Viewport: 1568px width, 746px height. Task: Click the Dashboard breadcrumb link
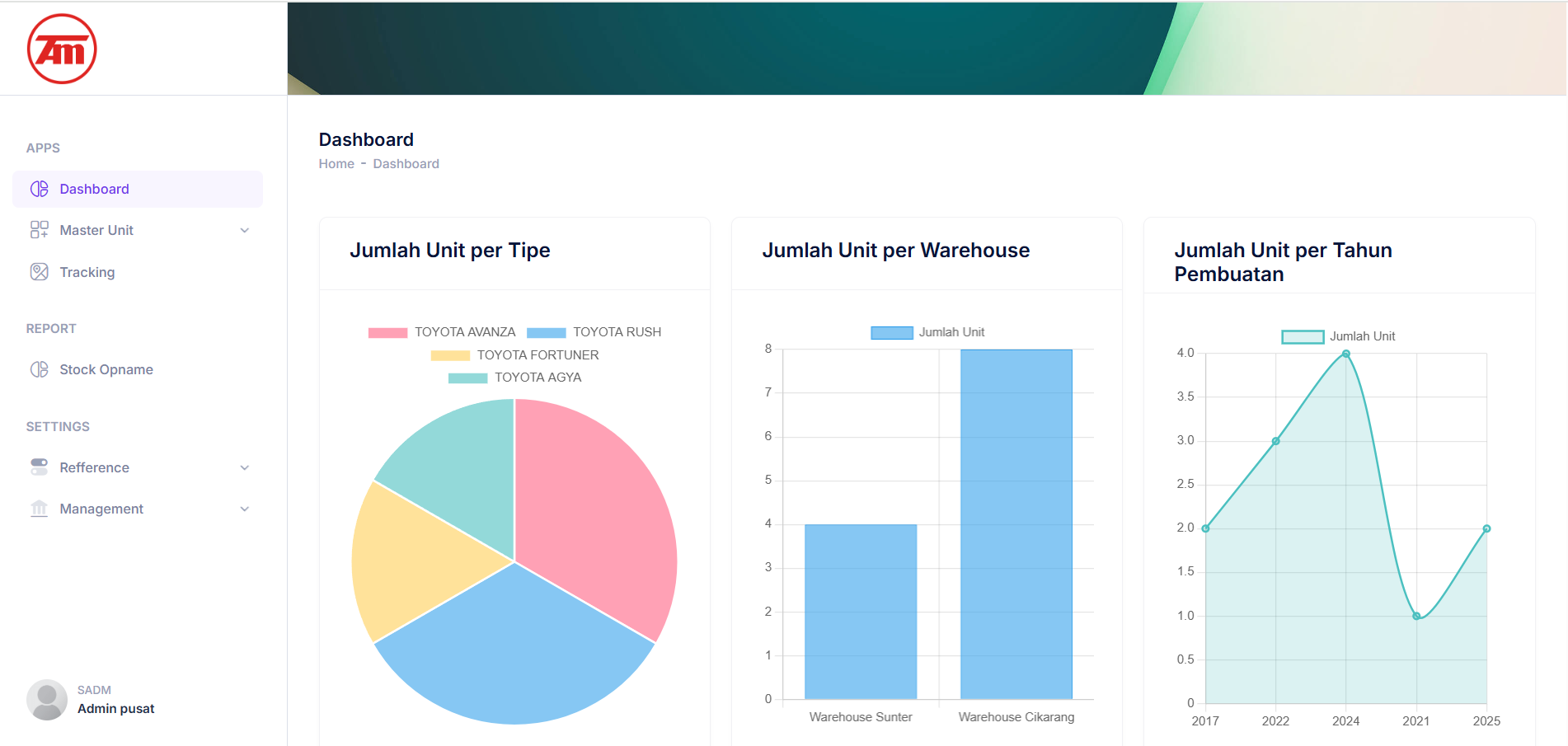click(x=406, y=164)
